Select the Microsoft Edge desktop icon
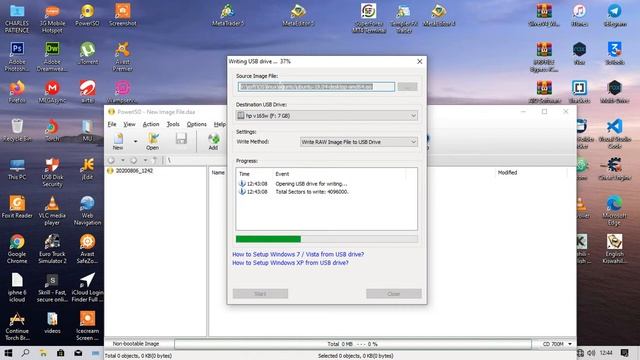The height and width of the screenshot is (360, 640). 615,211
